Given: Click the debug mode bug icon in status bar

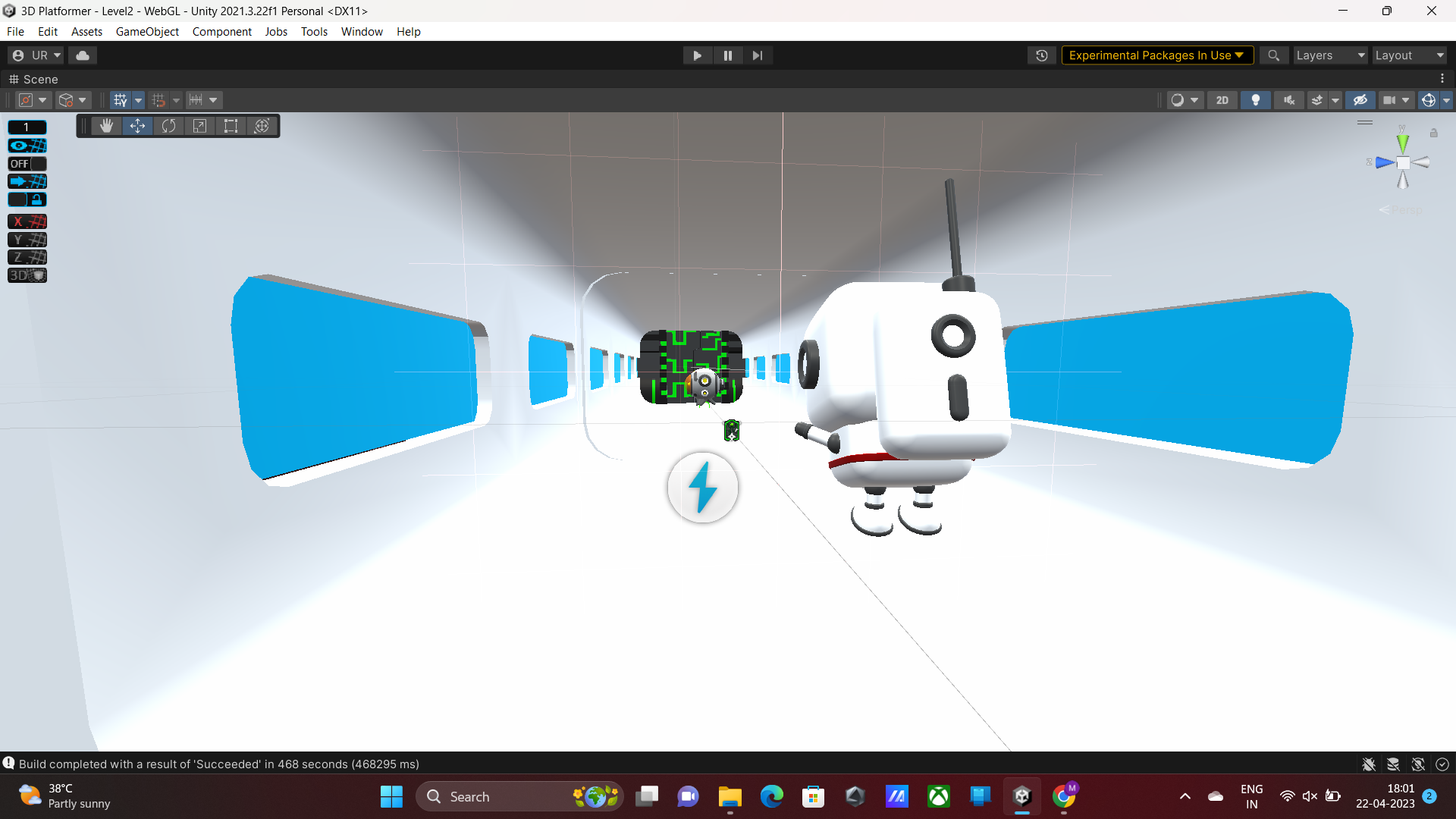Looking at the screenshot, I should click(x=1369, y=764).
